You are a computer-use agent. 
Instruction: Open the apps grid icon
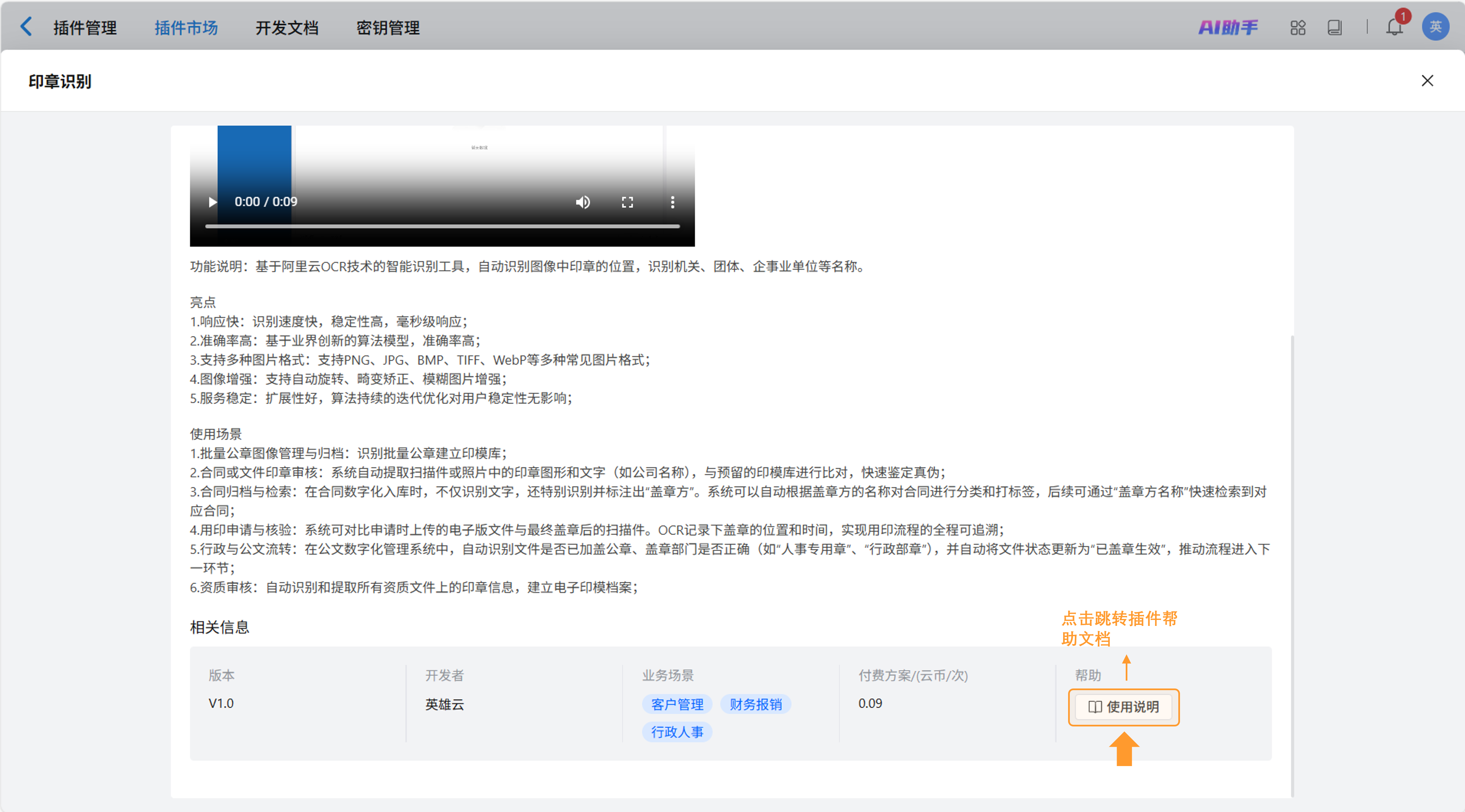point(1298,27)
